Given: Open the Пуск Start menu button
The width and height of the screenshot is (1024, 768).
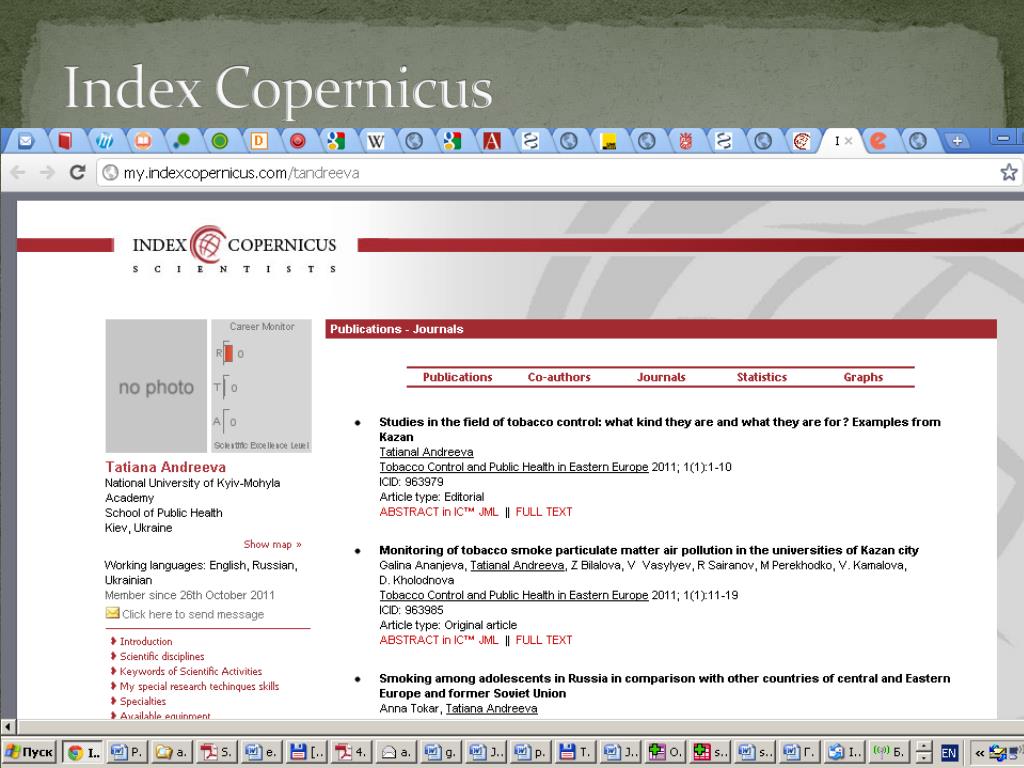Looking at the screenshot, I should point(29,752).
